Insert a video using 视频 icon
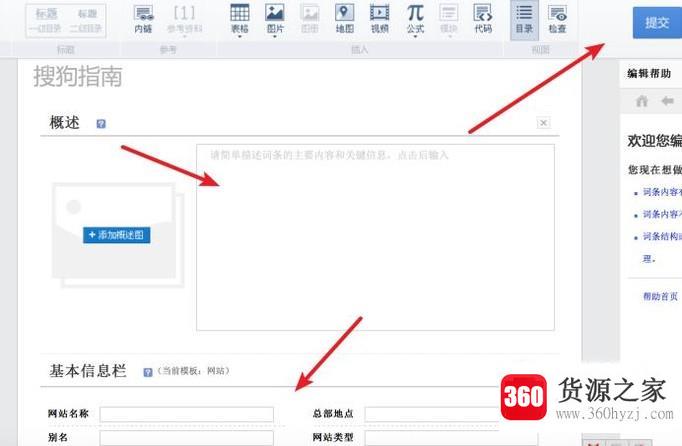Screen dimensions: 682x446 pyautogui.click(x=380, y=19)
